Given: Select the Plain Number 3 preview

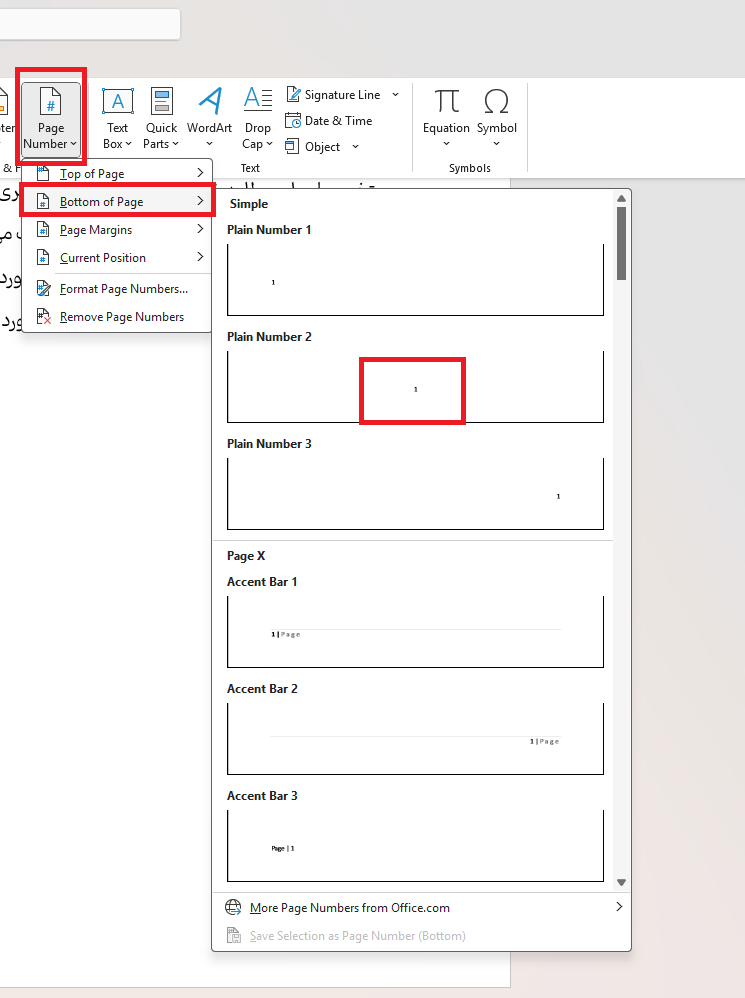Looking at the screenshot, I should coord(415,494).
